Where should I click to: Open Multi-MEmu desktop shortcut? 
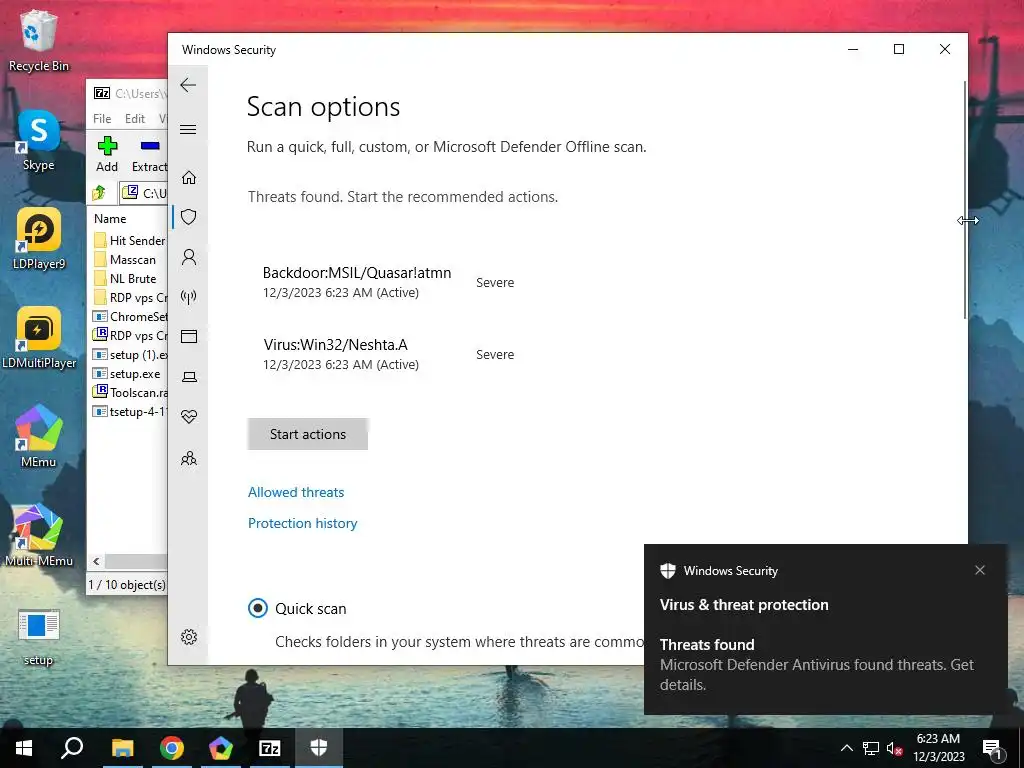(39, 535)
